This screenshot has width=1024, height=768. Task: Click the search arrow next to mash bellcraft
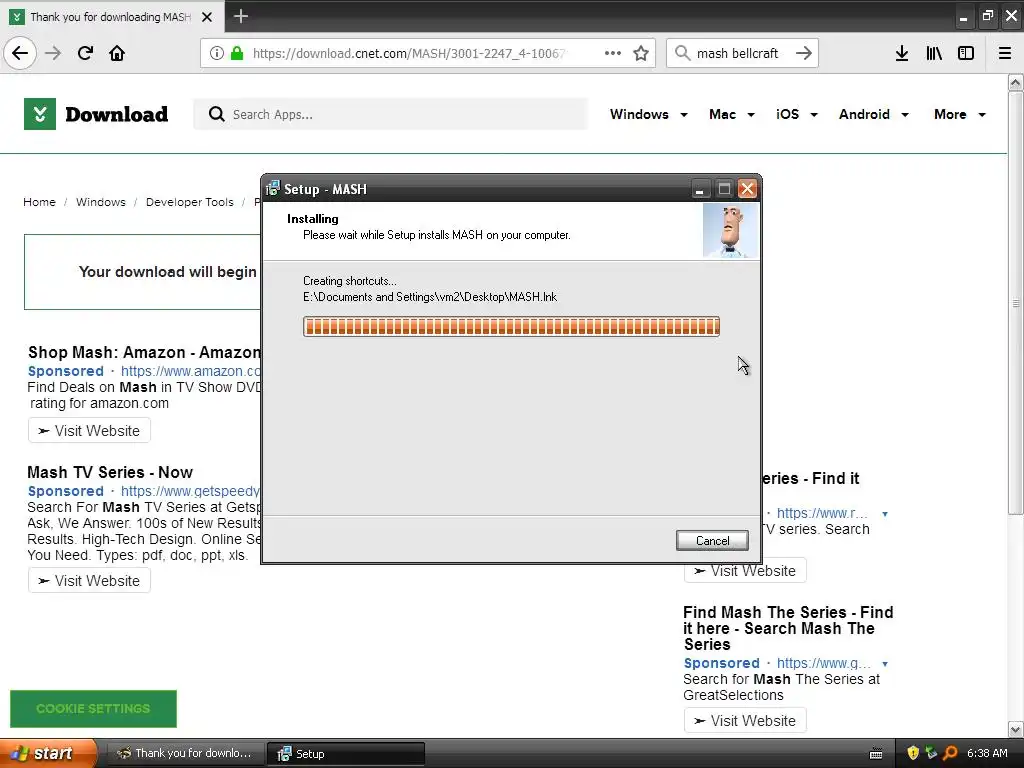804,53
